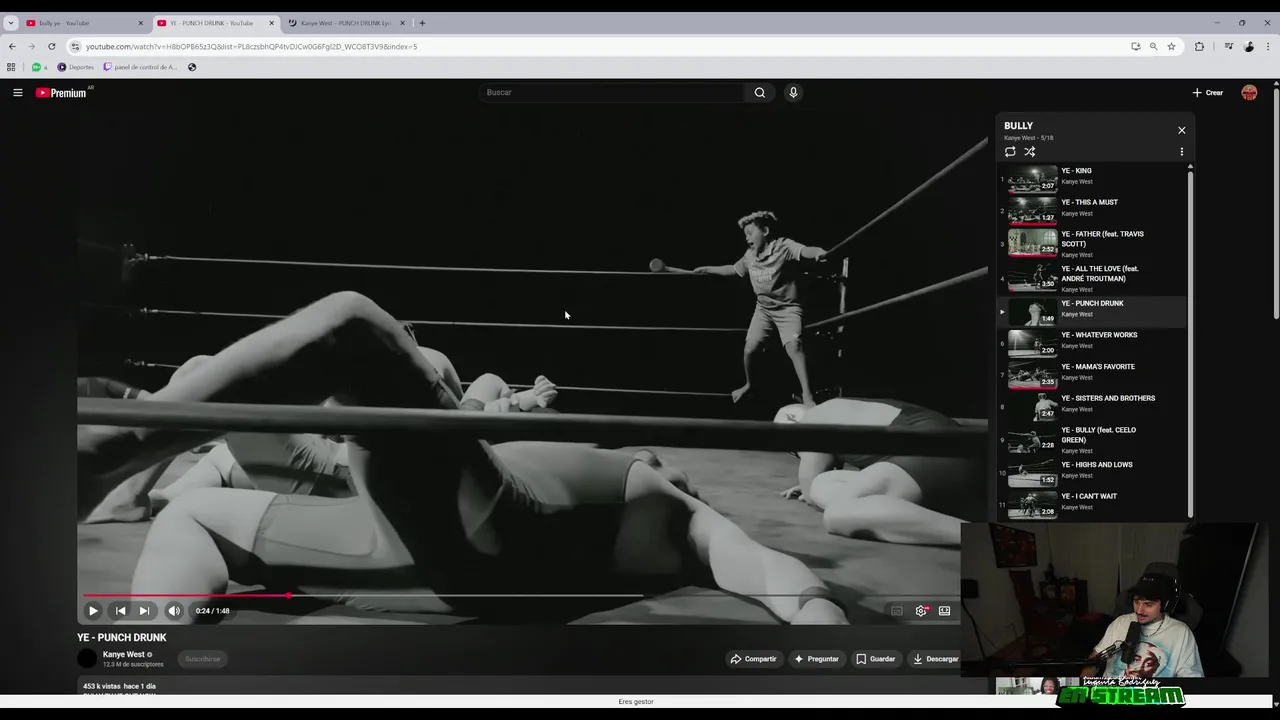Image resolution: width=1280 pixels, height=720 pixels.
Task: Open the YouTube account avatar menu
Action: (x=1249, y=92)
